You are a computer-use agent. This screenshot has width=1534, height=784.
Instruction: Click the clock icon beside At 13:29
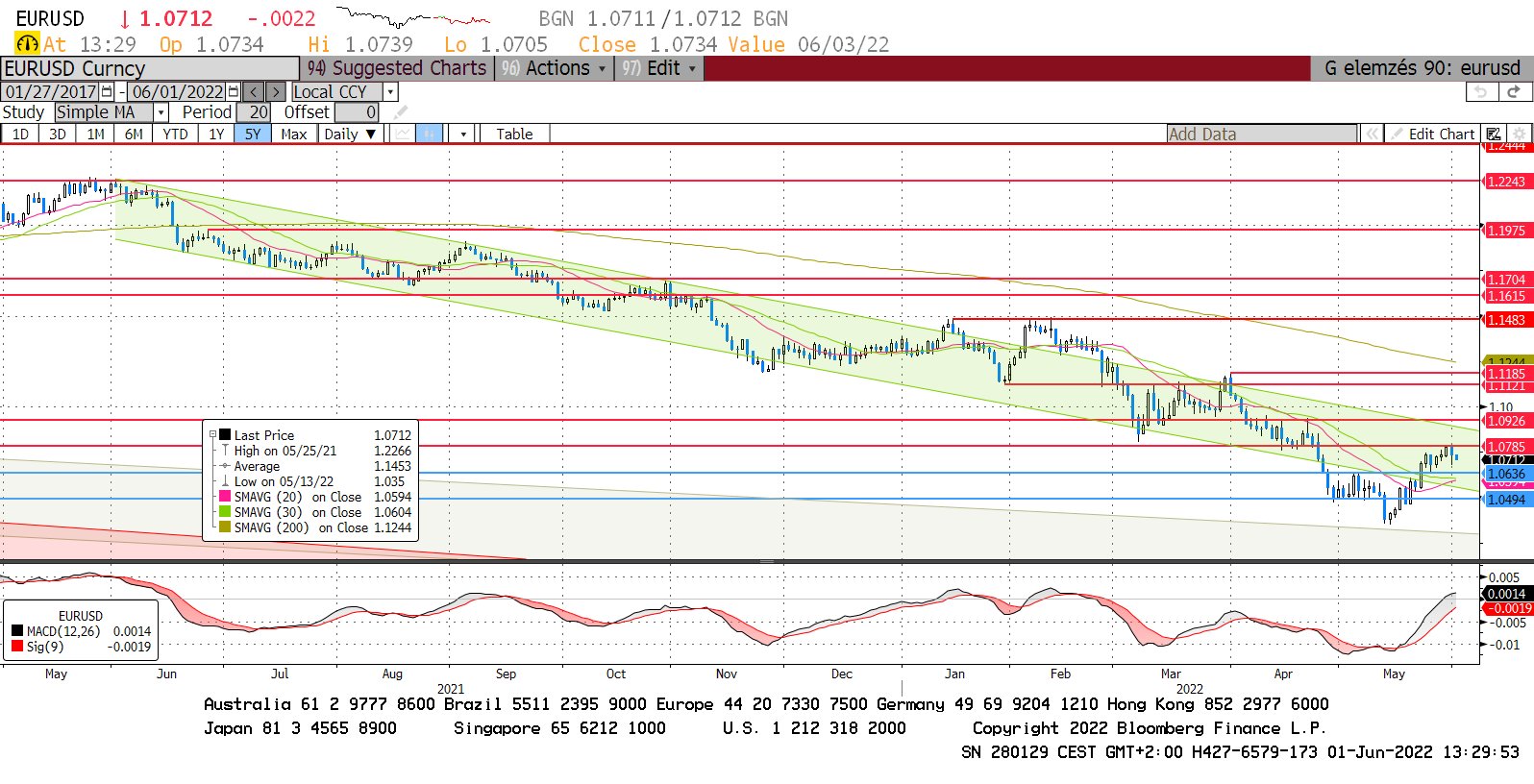27,44
